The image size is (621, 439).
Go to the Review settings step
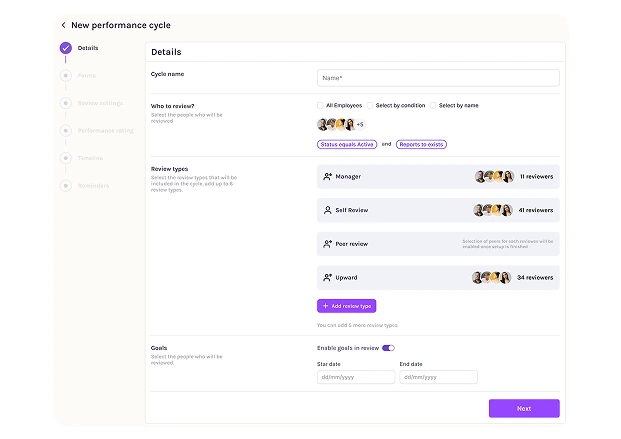click(x=100, y=103)
